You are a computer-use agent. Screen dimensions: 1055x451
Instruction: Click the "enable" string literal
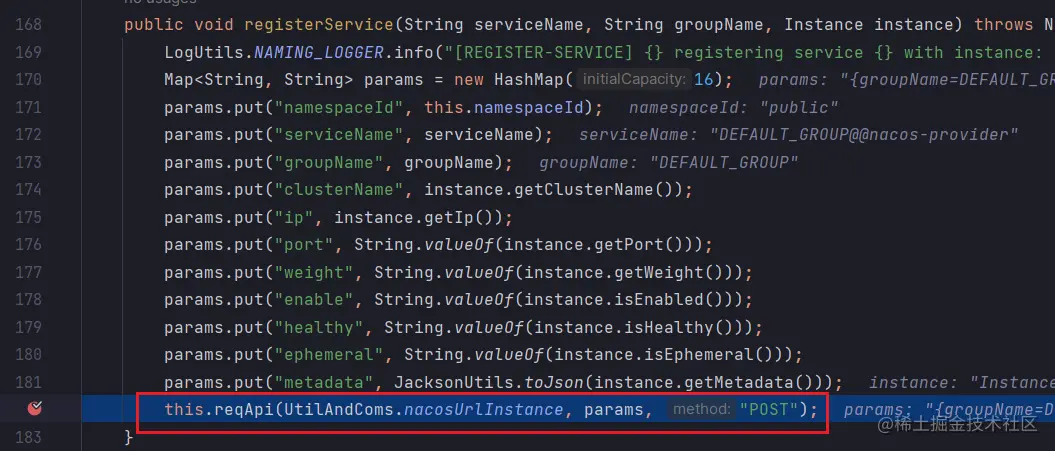pyautogui.click(x=315, y=300)
